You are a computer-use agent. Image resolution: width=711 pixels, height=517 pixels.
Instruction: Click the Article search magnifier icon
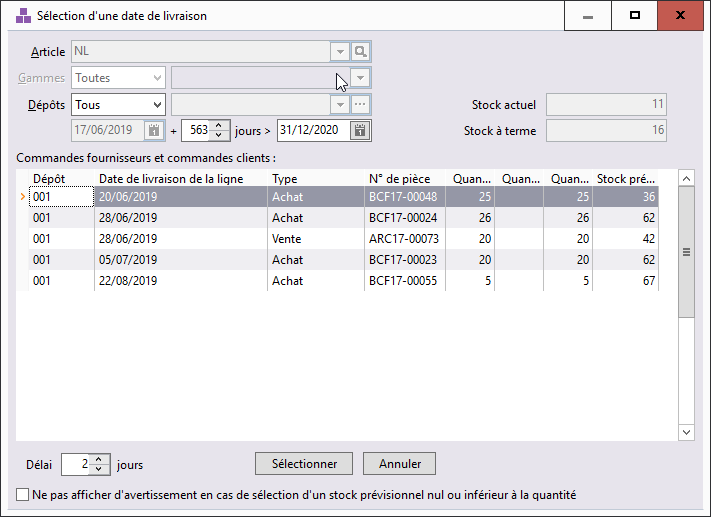click(360, 52)
